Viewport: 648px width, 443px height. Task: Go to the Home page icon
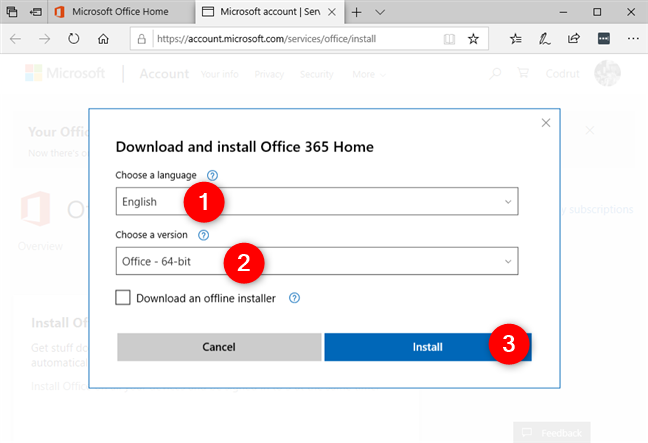coord(103,39)
